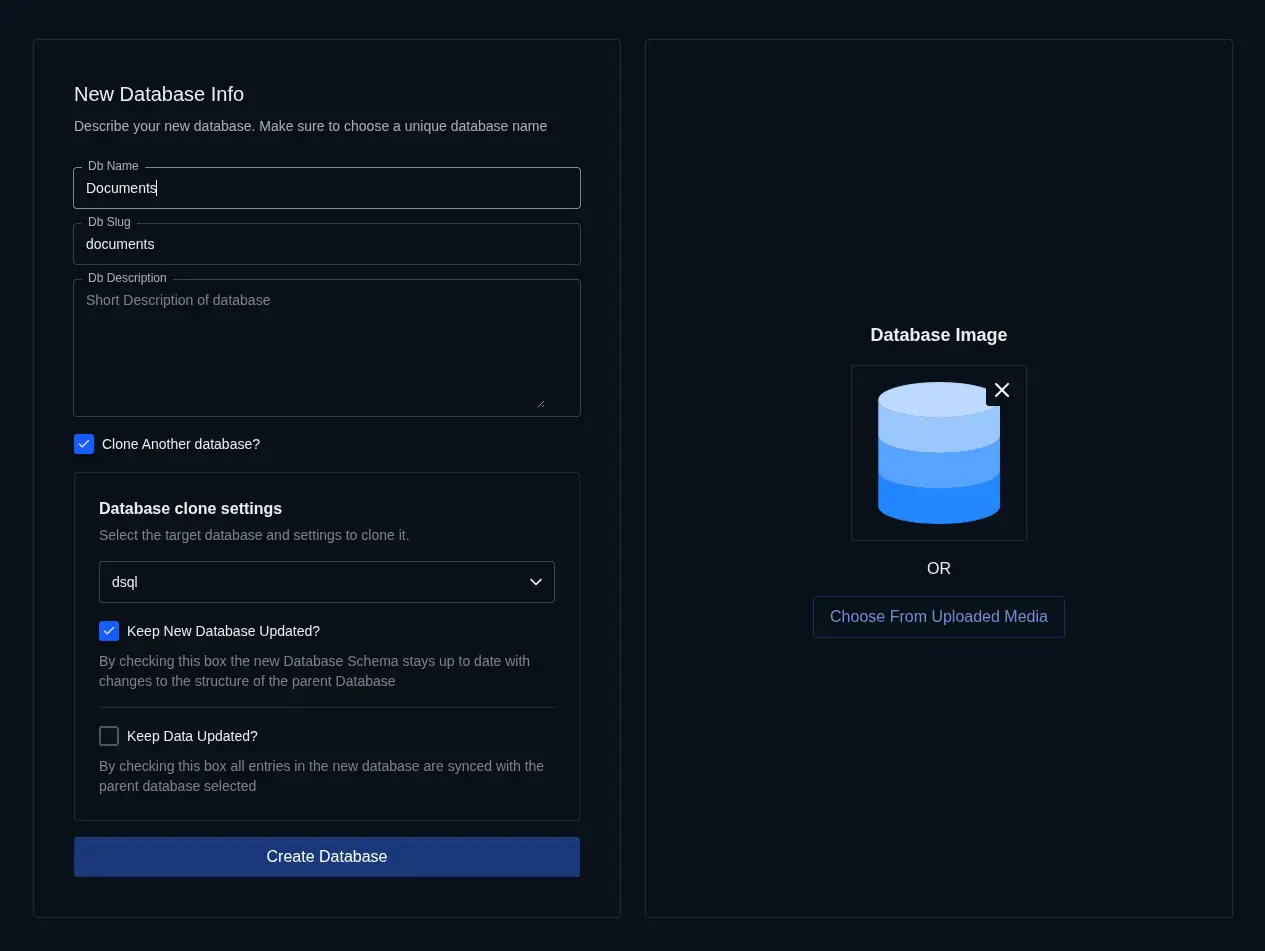Click the Description textarea resize handle
Image resolution: width=1265 pixels, height=951 pixels.
(x=541, y=403)
